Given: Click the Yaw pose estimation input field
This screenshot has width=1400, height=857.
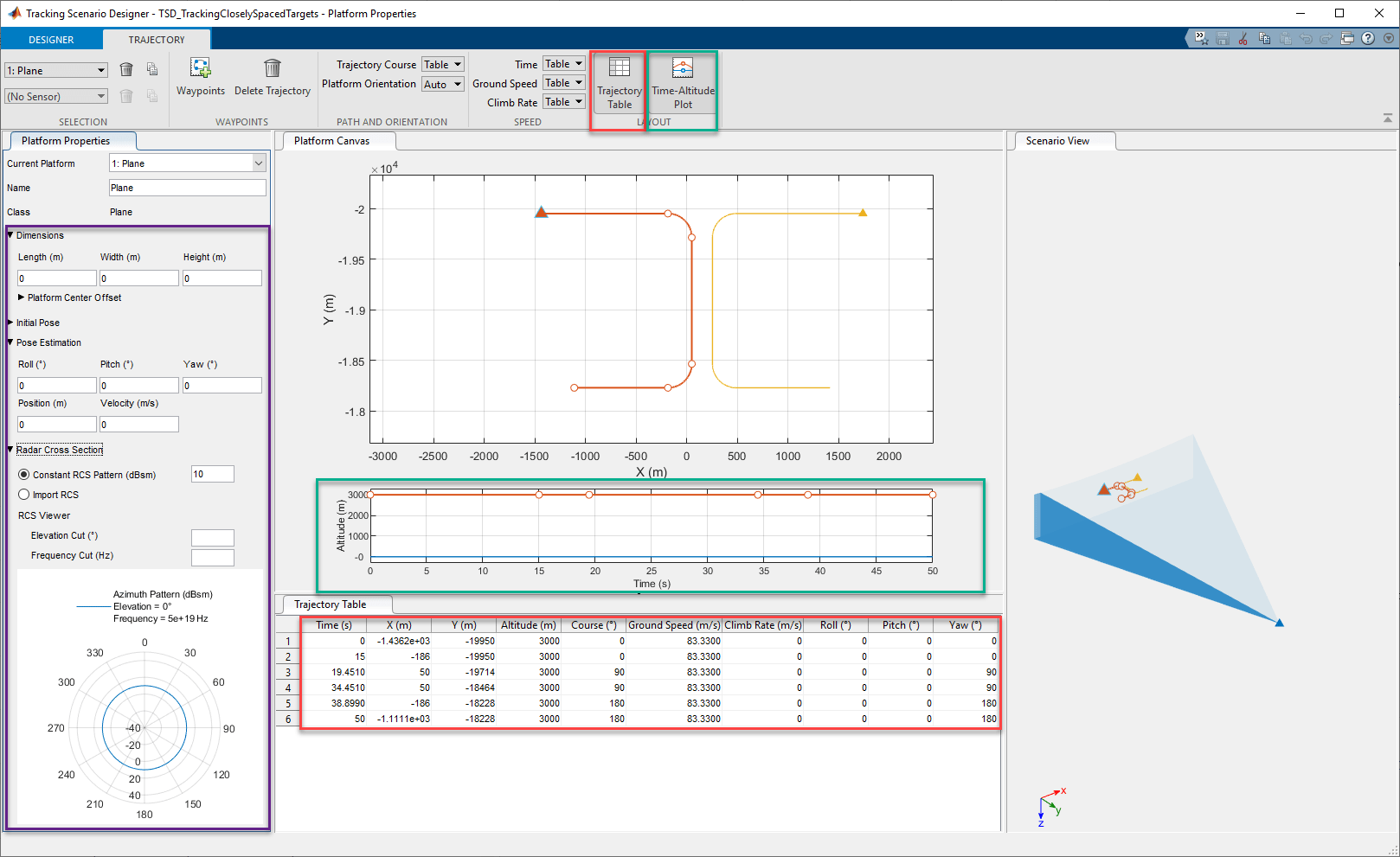Looking at the screenshot, I should [x=222, y=385].
